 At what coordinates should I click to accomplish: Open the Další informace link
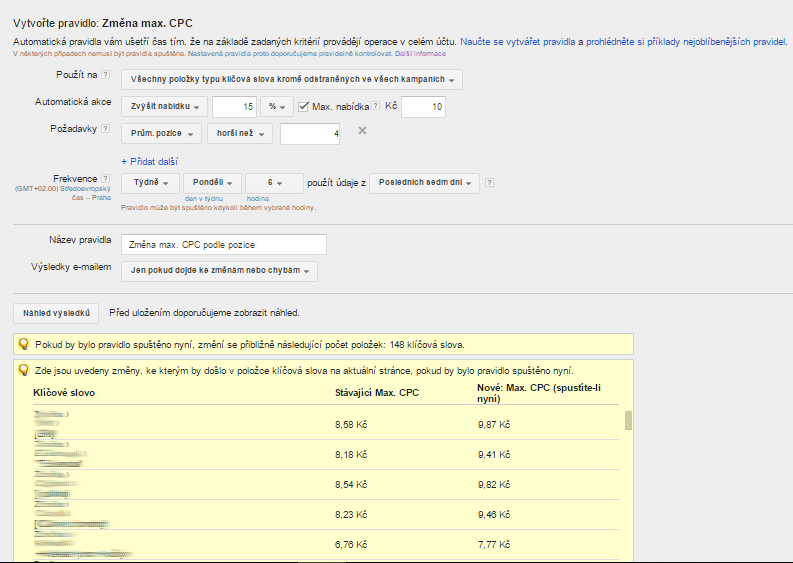point(420,54)
